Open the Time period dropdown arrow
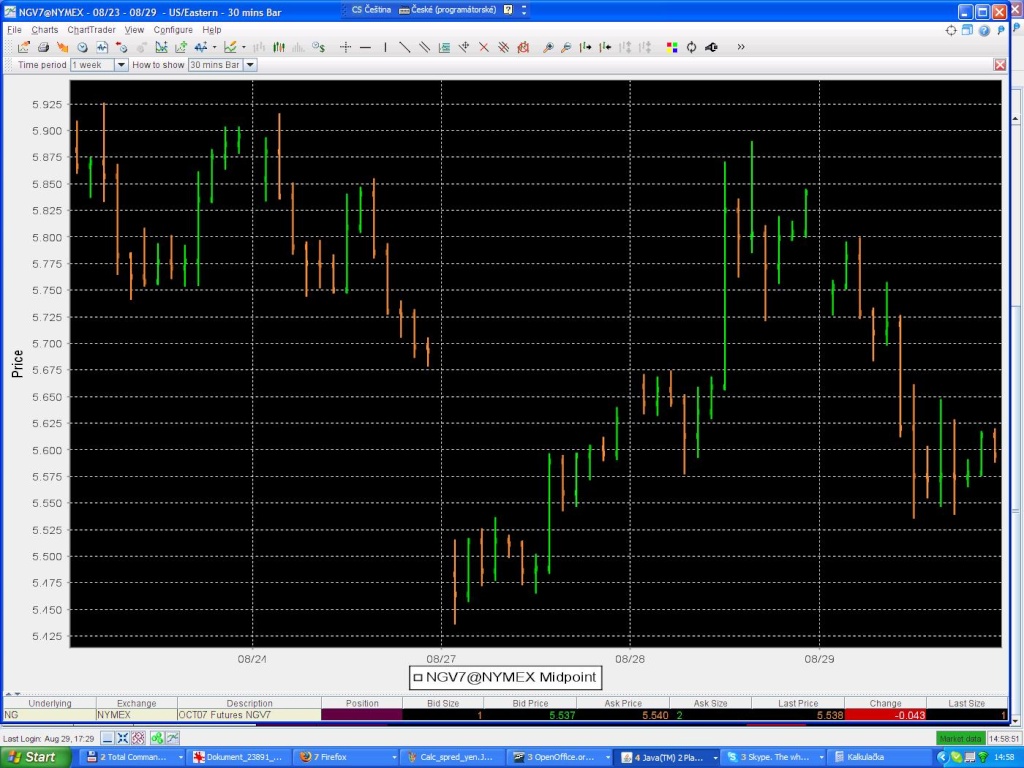This screenshot has height=768, width=1024. tap(121, 65)
